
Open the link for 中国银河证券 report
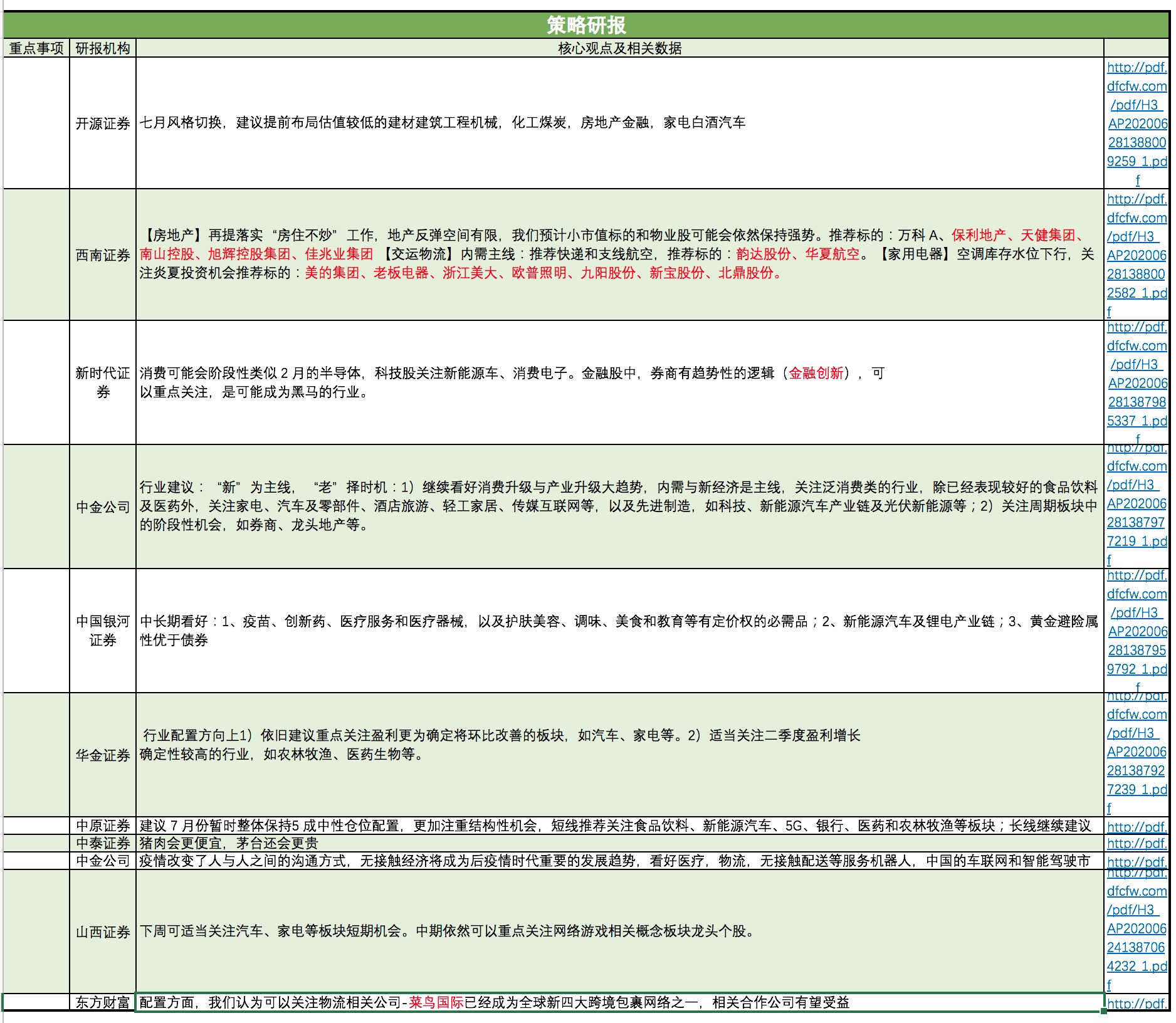click(x=1137, y=631)
